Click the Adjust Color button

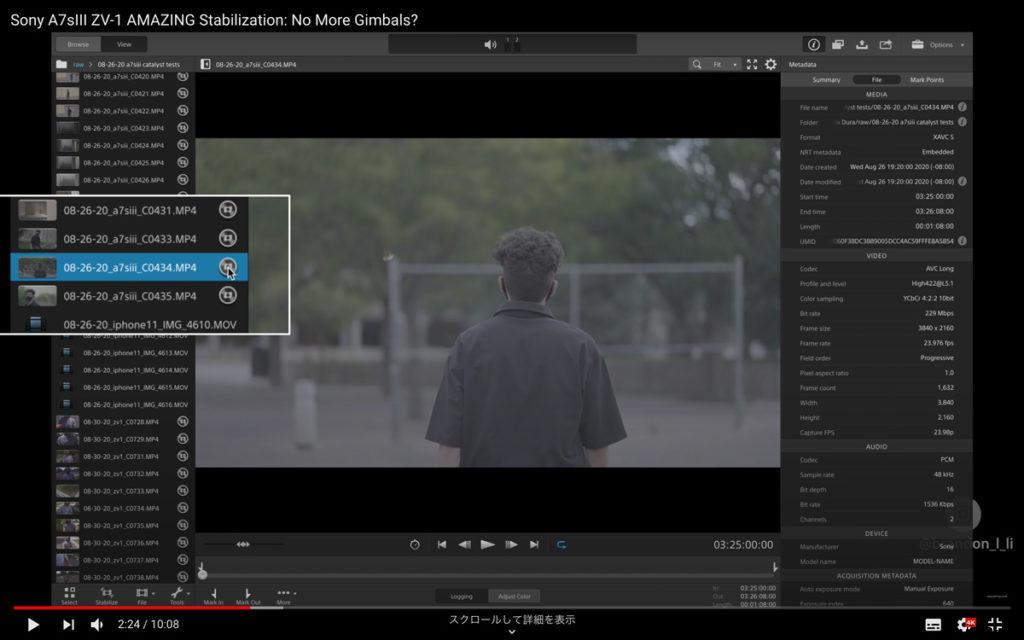point(516,596)
